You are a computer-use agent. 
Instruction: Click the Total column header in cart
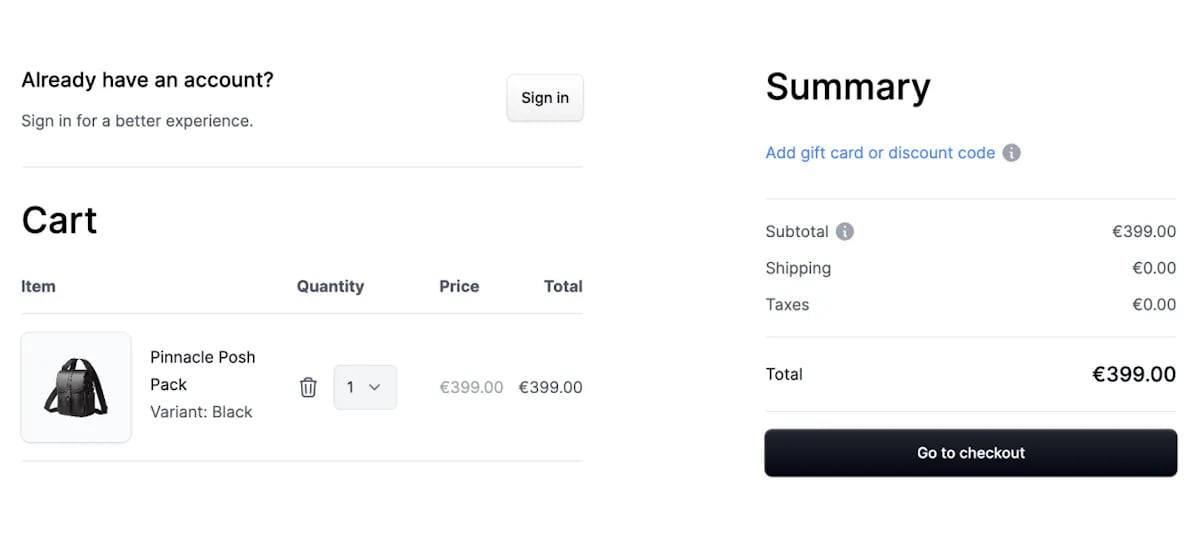pos(563,286)
